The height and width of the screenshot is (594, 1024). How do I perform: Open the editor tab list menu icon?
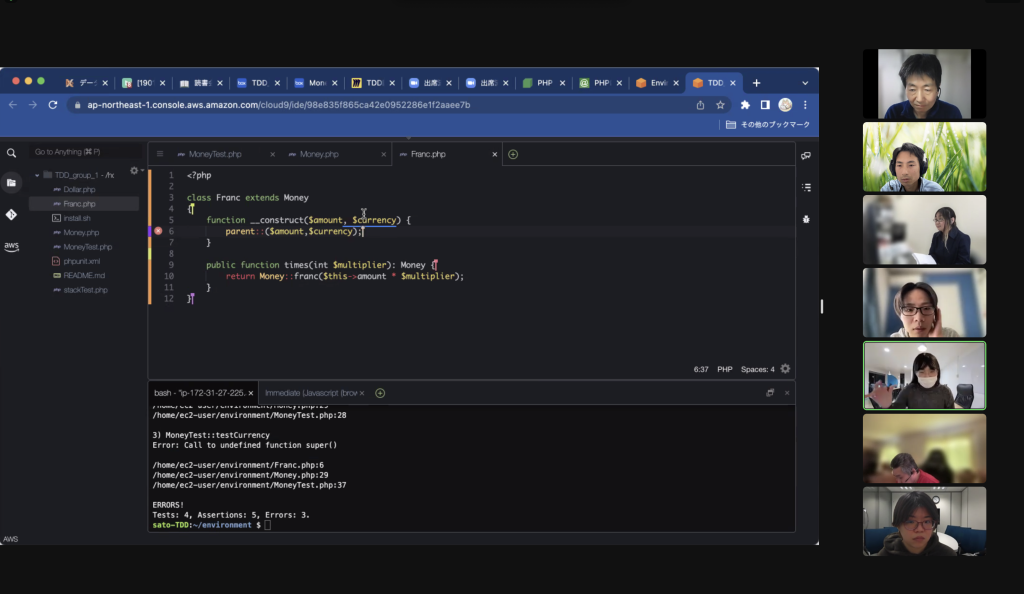159,154
